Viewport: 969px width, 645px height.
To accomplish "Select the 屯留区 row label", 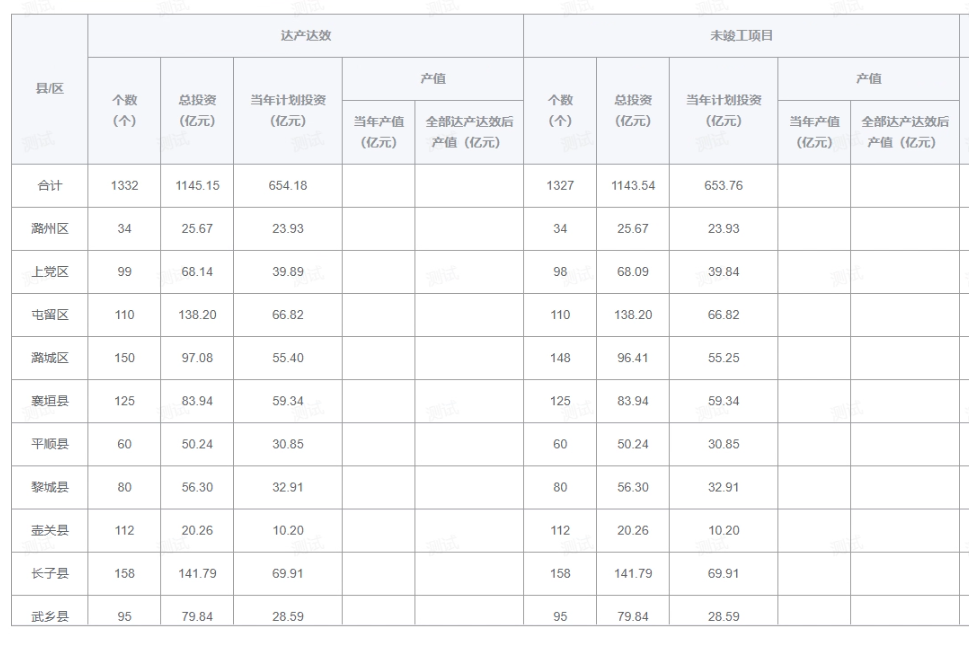I will point(49,315).
